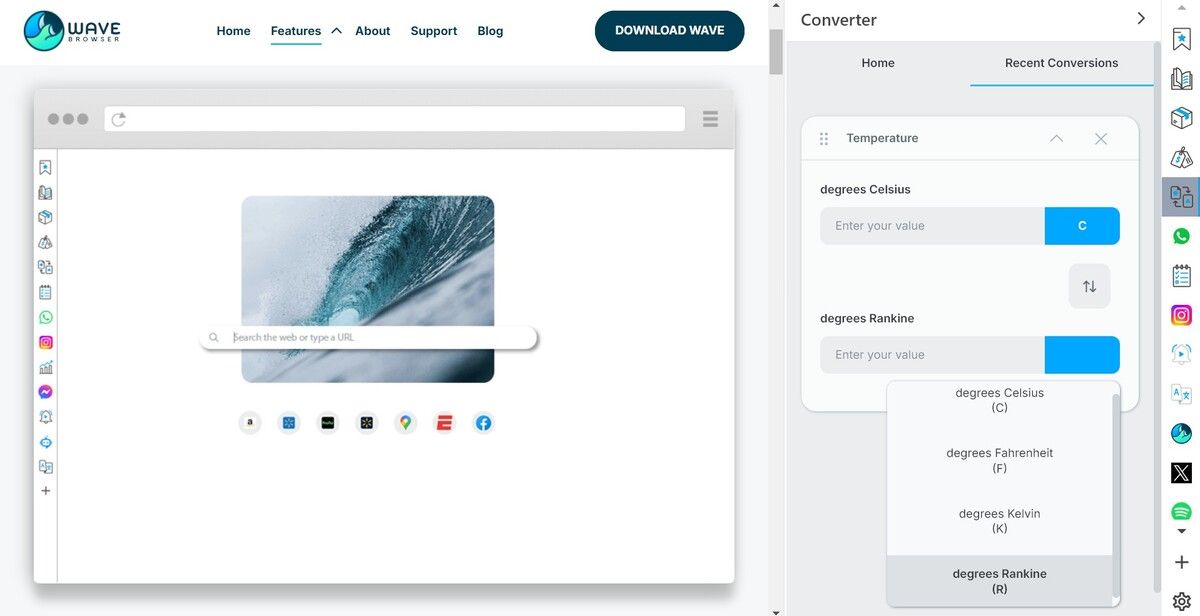
Task: Open the X (Twitter) sidebar icon
Action: [1181, 473]
